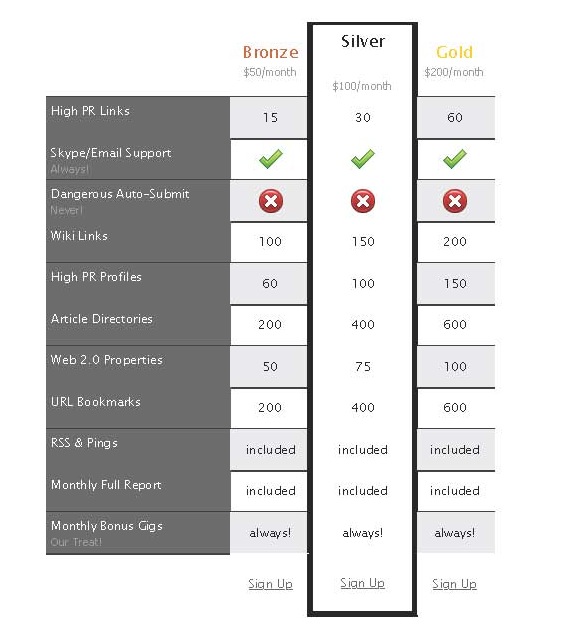This screenshot has height=640, width=588.
Task: Click the Dangerous Auto-Submit row label
Action: pyautogui.click(x=120, y=194)
